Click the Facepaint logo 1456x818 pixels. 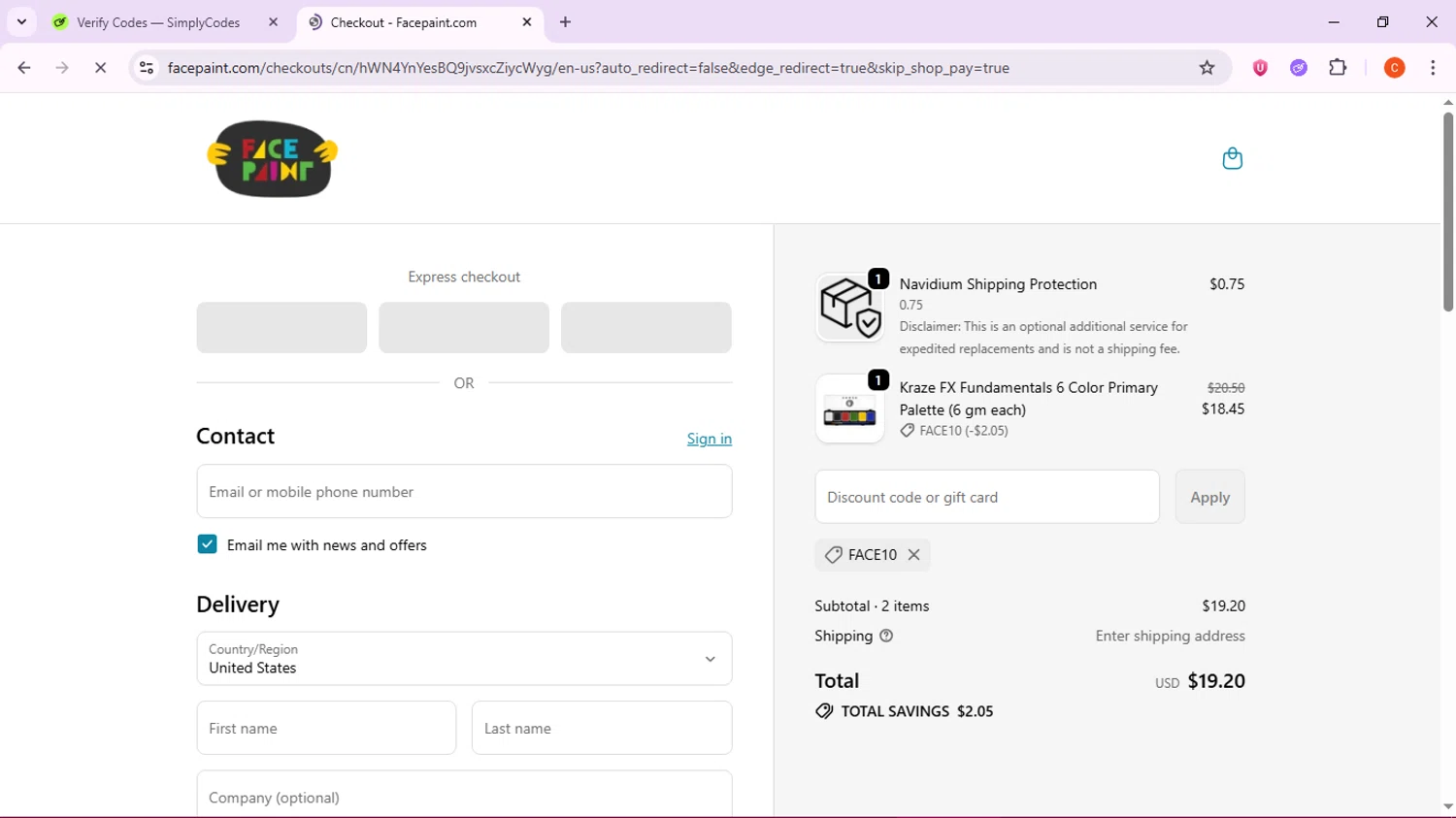coord(273,158)
